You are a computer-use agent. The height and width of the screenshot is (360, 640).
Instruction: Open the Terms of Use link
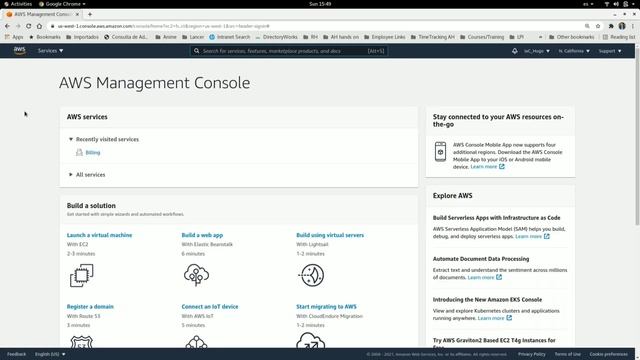pos(567,354)
